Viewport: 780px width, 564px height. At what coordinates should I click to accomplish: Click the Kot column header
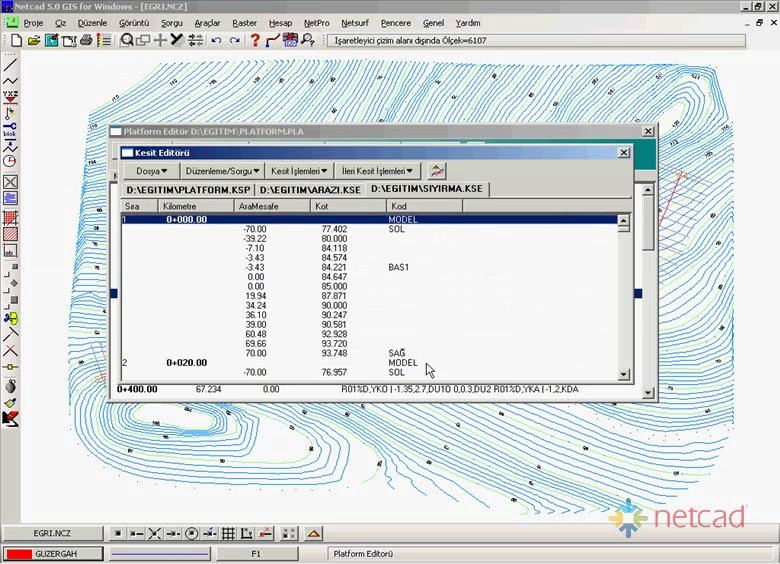[x=348, y=206]
